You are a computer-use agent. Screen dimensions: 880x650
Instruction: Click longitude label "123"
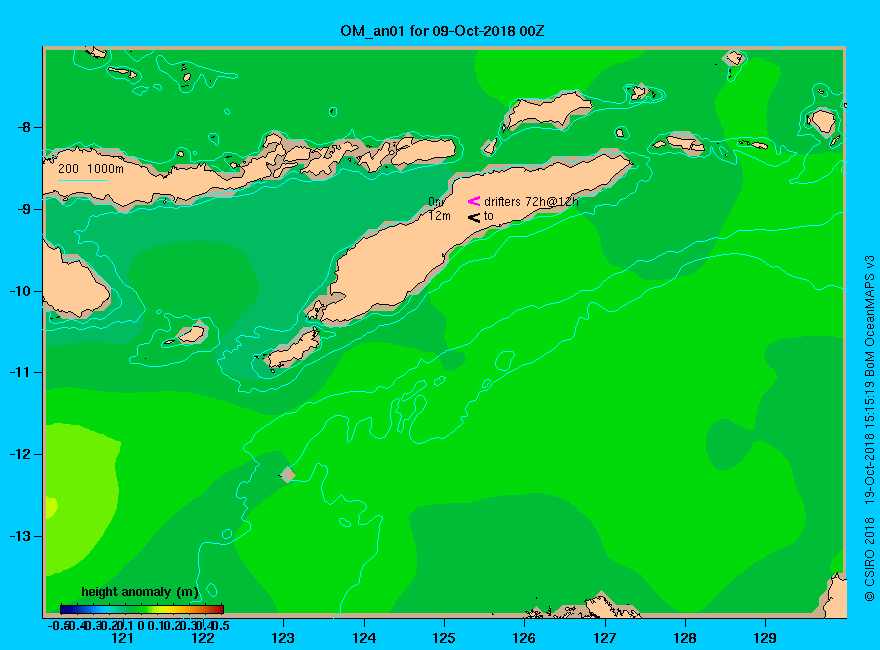(x=283, y=638)
